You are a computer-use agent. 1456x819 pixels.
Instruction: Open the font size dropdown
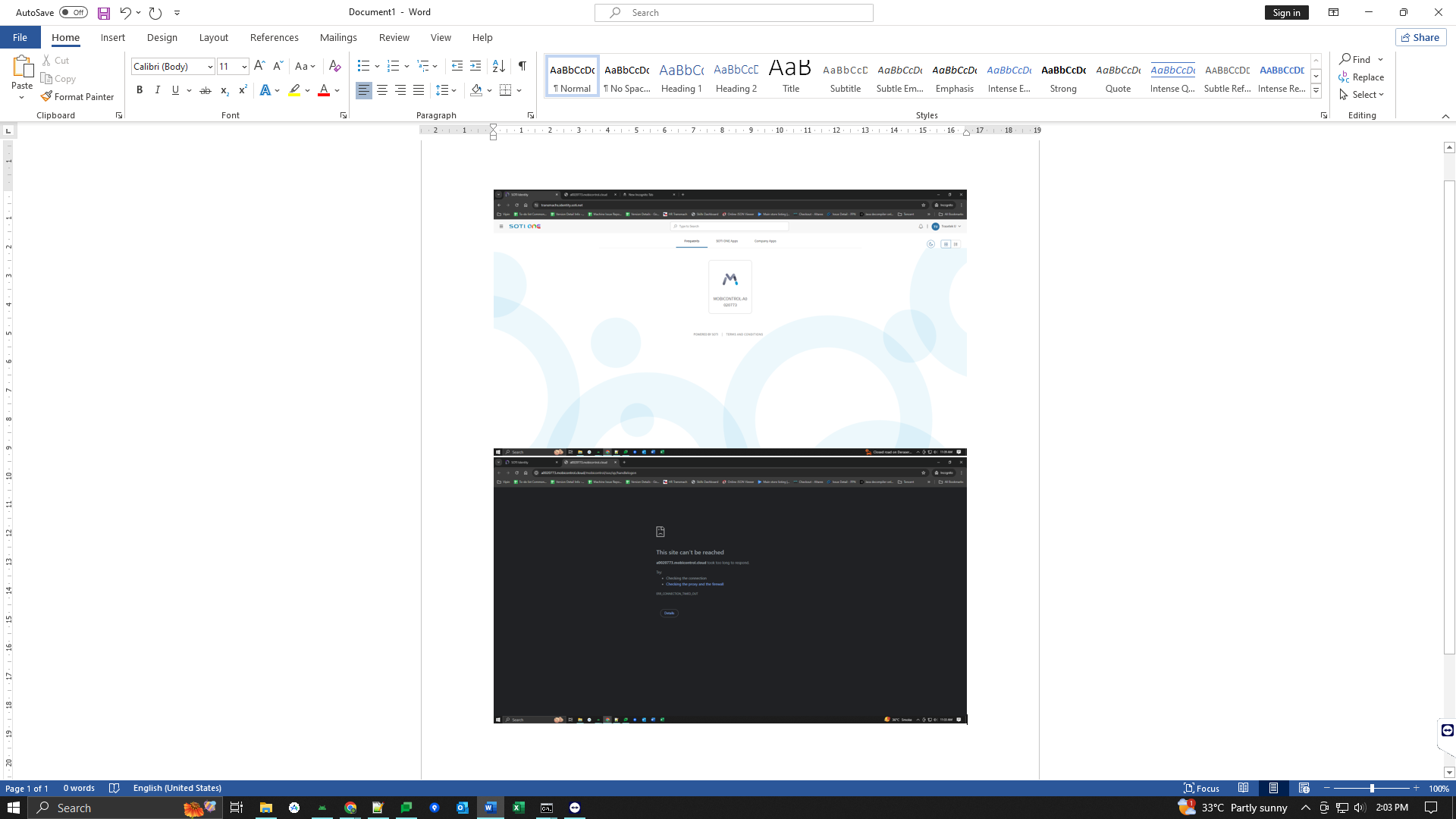tap(243, 66)
